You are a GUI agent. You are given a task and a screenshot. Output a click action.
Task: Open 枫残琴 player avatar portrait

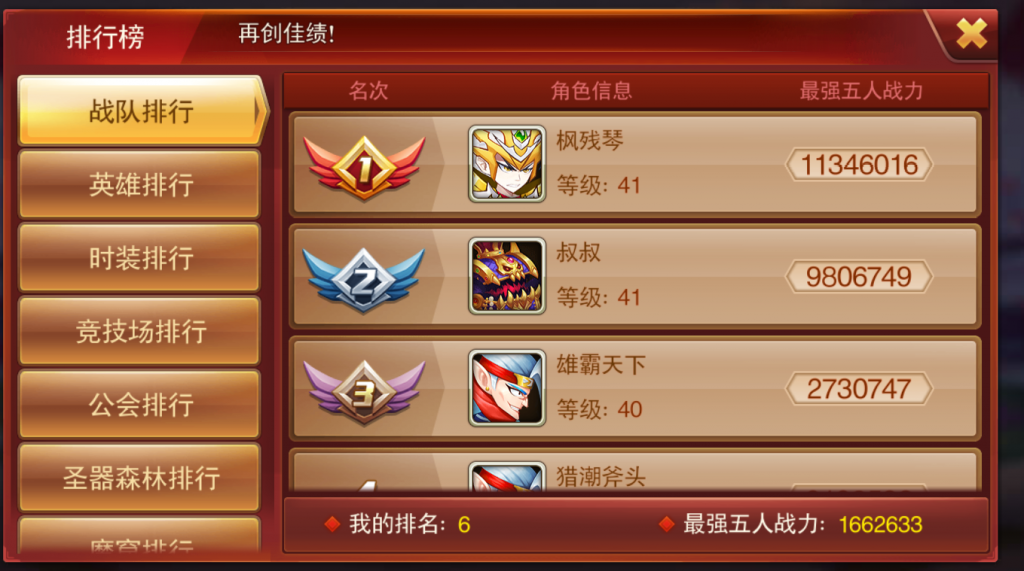pos(507,164)
